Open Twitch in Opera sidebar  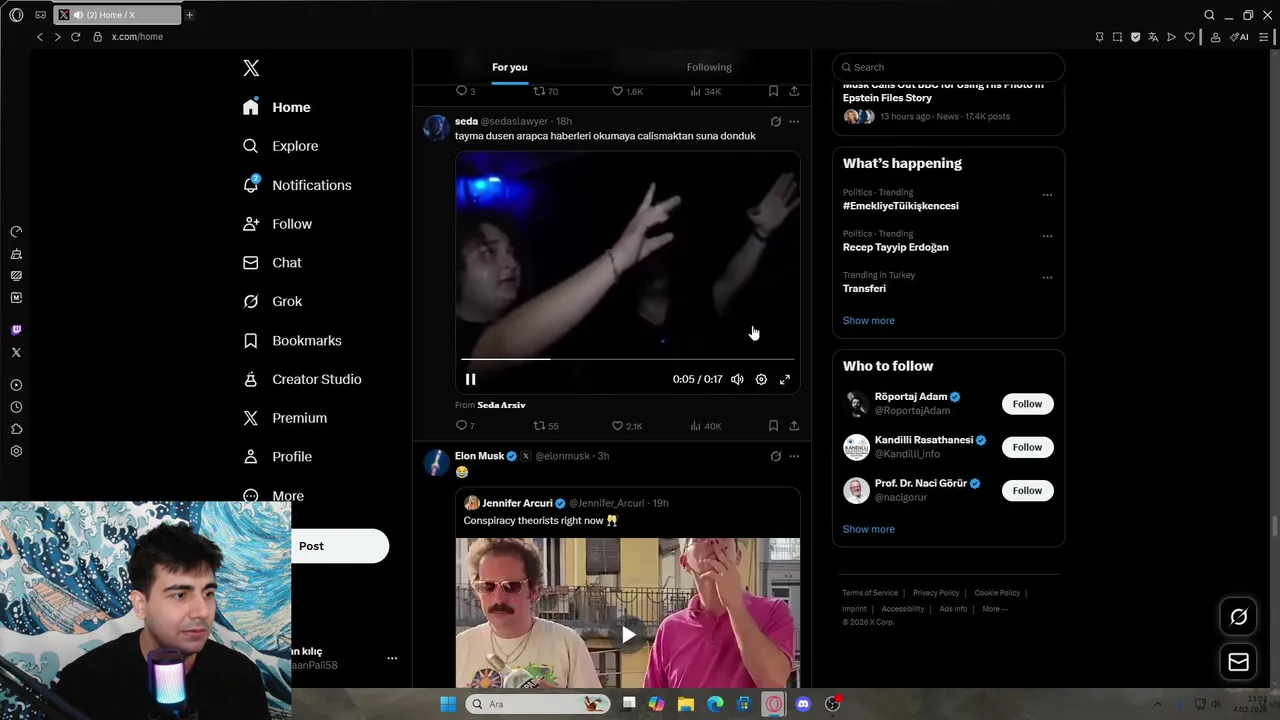(x=16, y=330)
